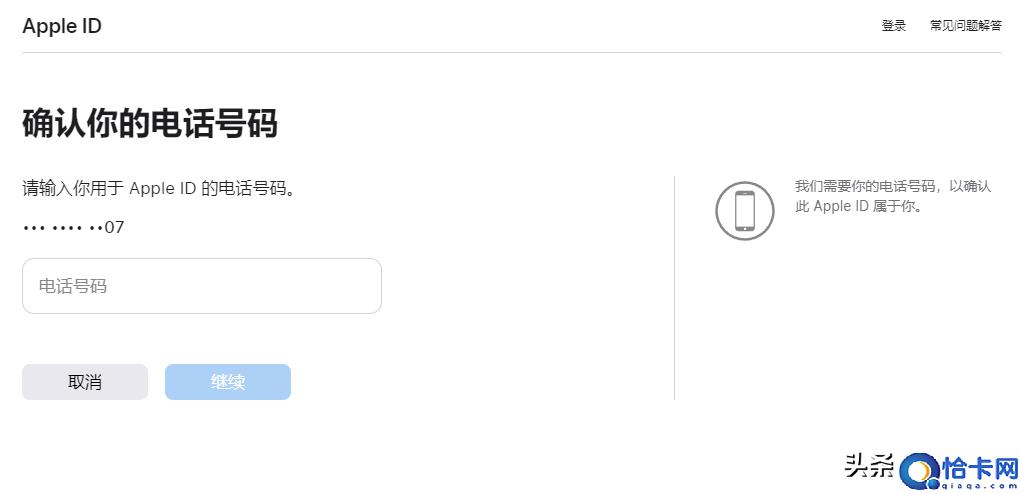The width and height of the screenshot is (1021, 494).
Task: Select the 确认你的电话号码 heading
Action: (150, 124)
